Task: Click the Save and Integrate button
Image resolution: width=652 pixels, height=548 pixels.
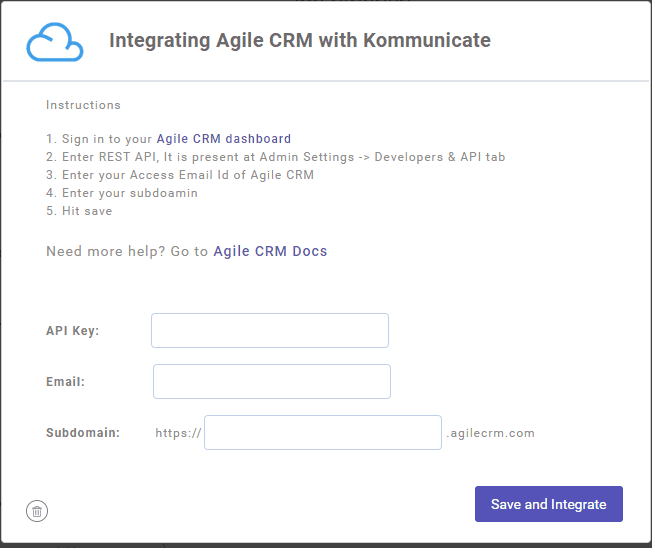Action: point(549,504)
